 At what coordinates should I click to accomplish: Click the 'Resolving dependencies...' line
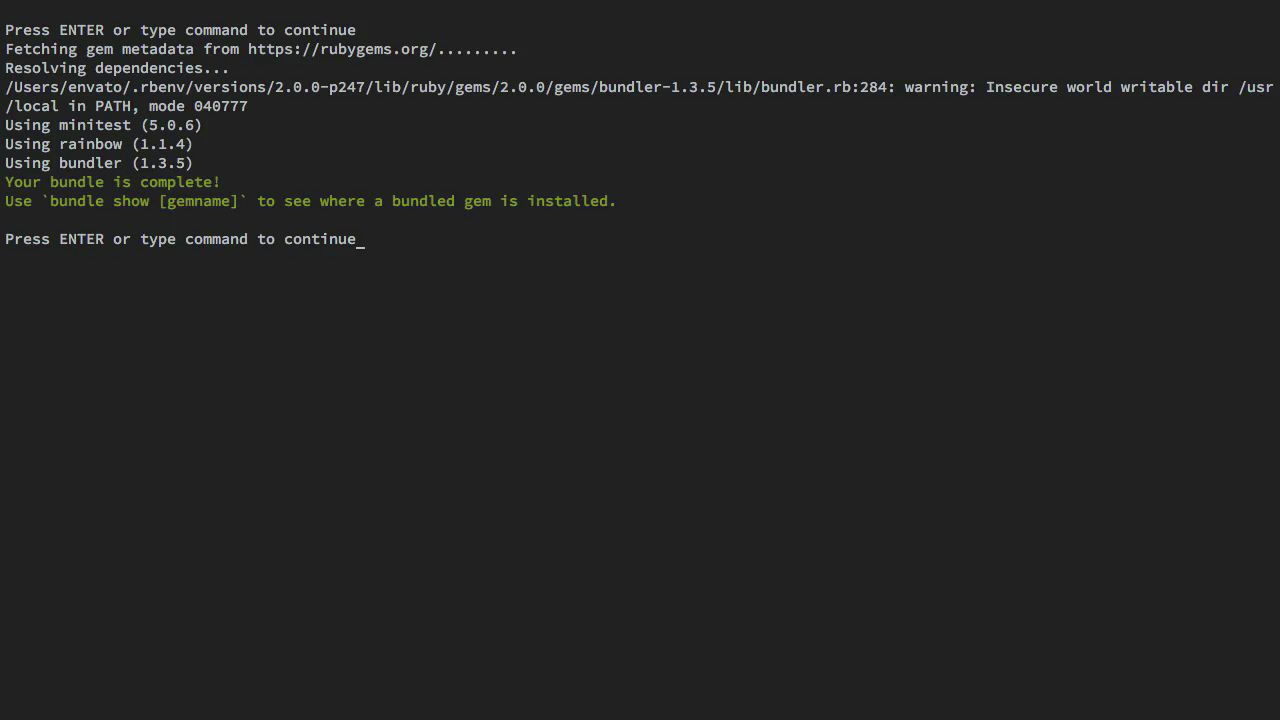(x=117, y=68)
